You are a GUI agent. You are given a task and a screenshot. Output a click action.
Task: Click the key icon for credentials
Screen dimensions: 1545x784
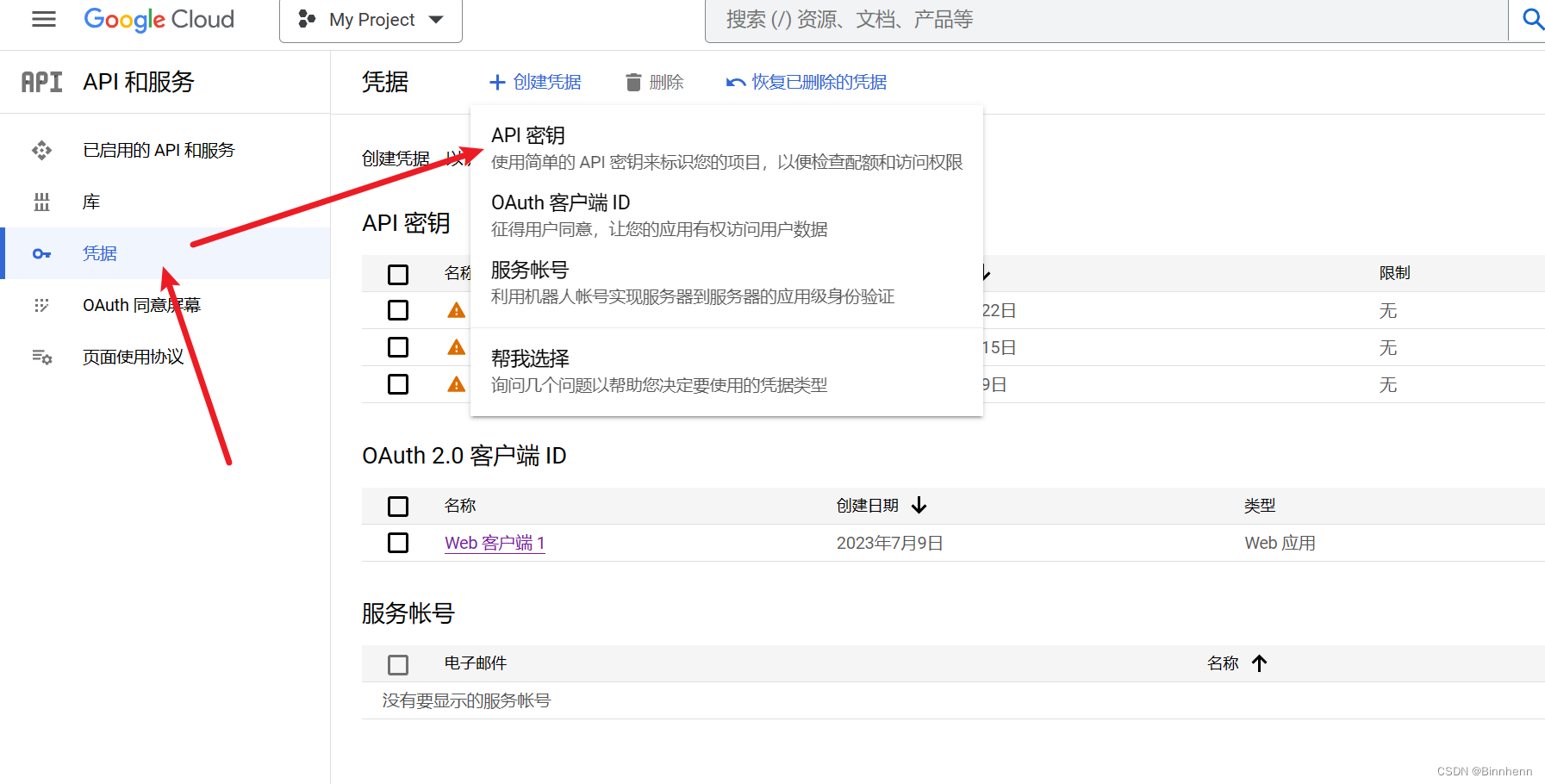41,253
